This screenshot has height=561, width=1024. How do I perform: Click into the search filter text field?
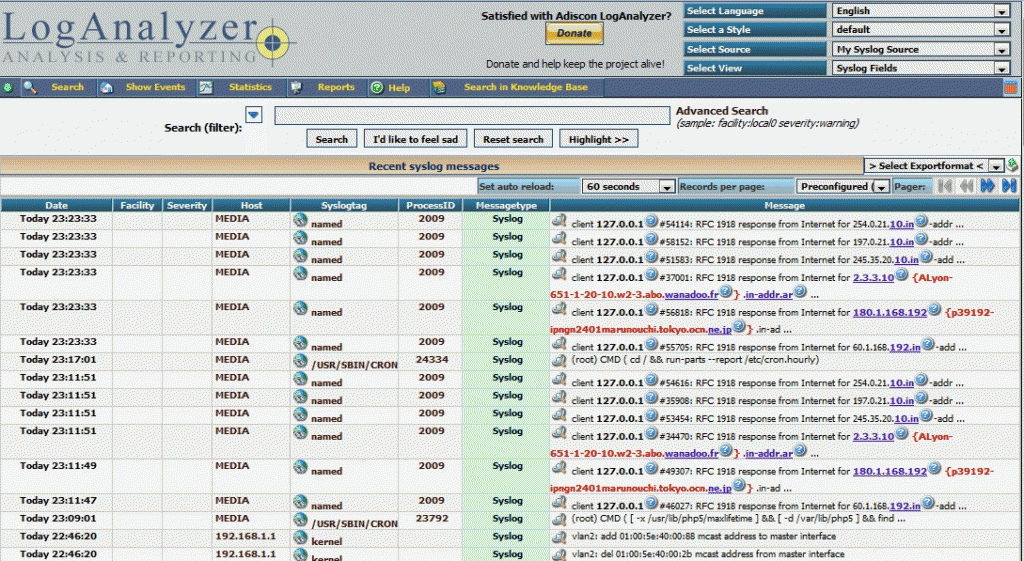click(x=471, y=116)
